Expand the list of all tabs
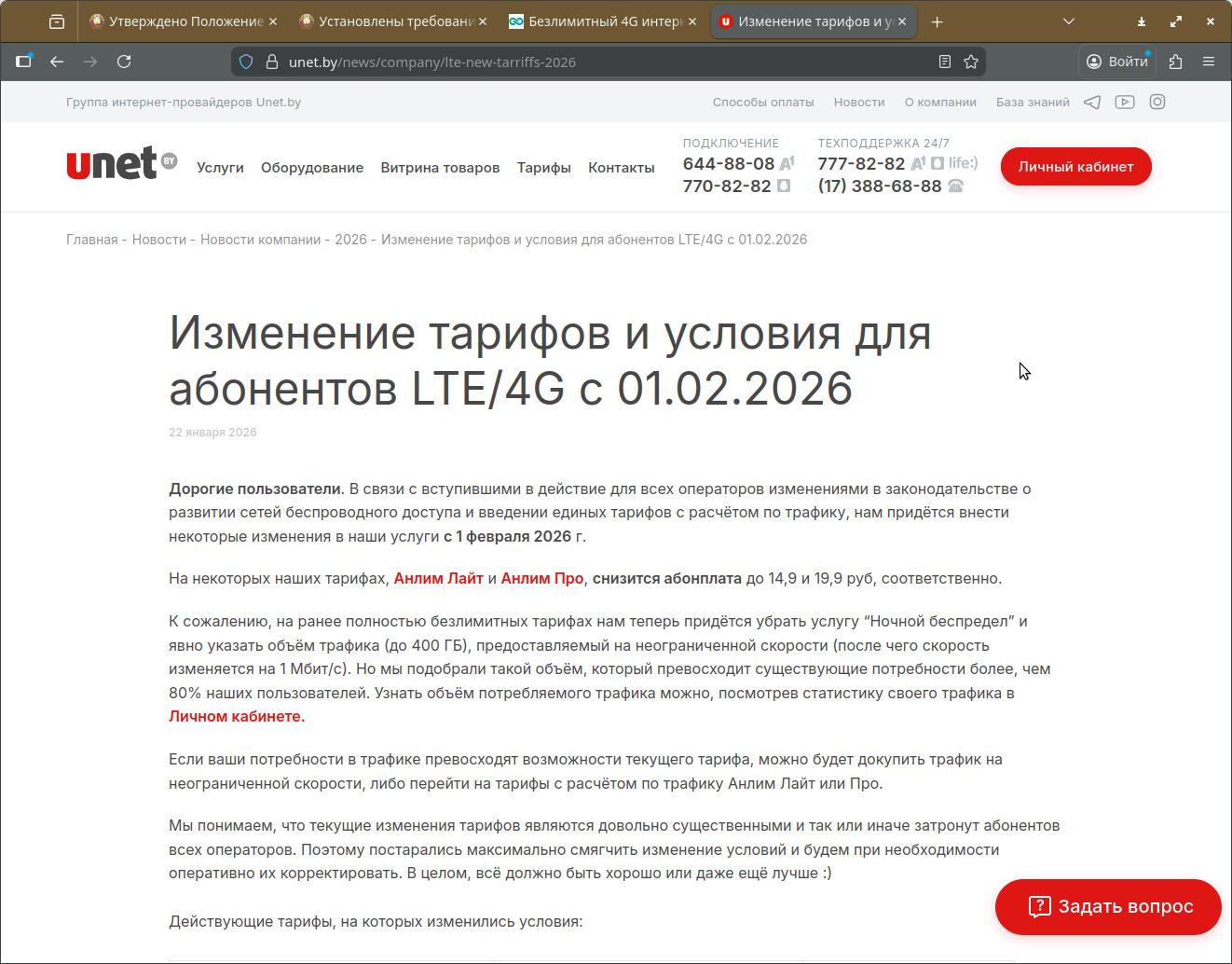The image size is (1232, 964). pos(1069,21)
